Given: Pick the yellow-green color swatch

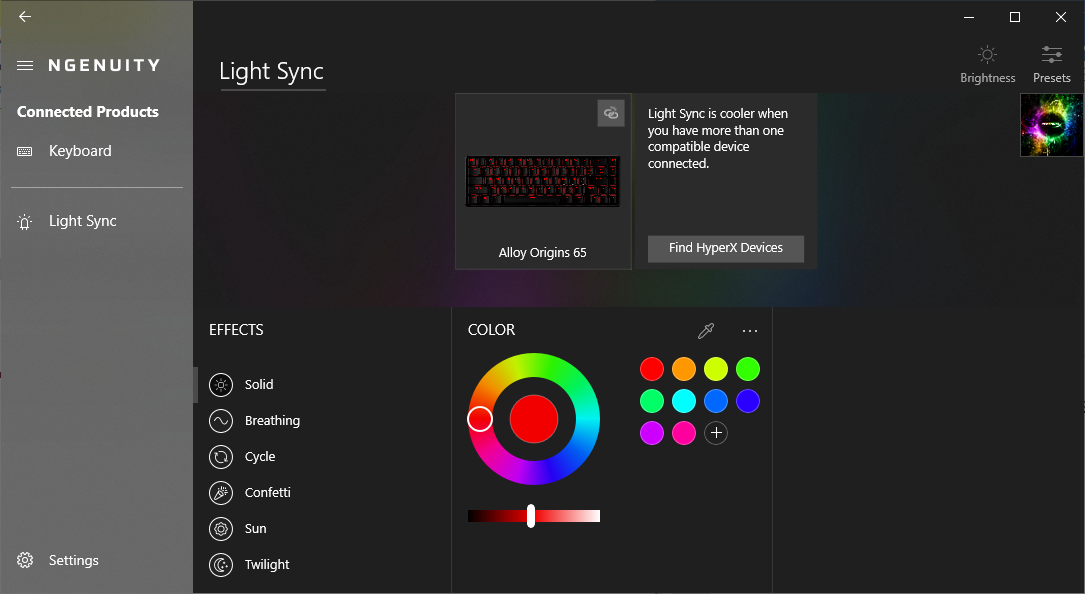Looking at the screenshot, I should [x=715, y=369].
